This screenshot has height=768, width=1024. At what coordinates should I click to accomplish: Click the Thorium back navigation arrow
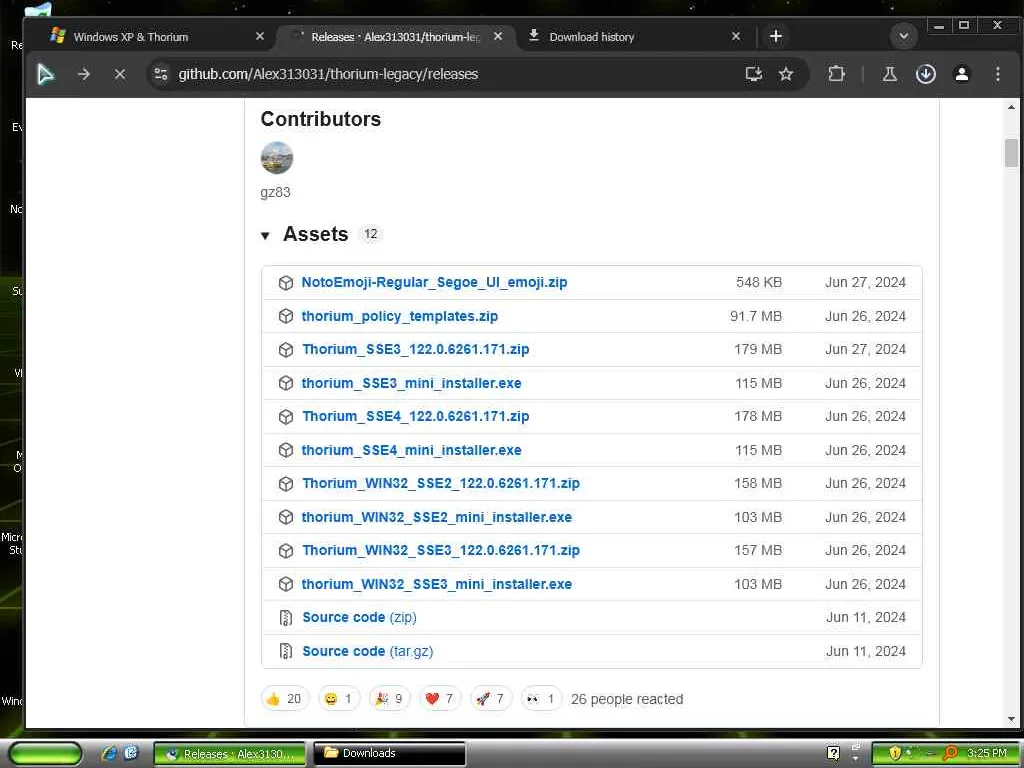[46, 74]
